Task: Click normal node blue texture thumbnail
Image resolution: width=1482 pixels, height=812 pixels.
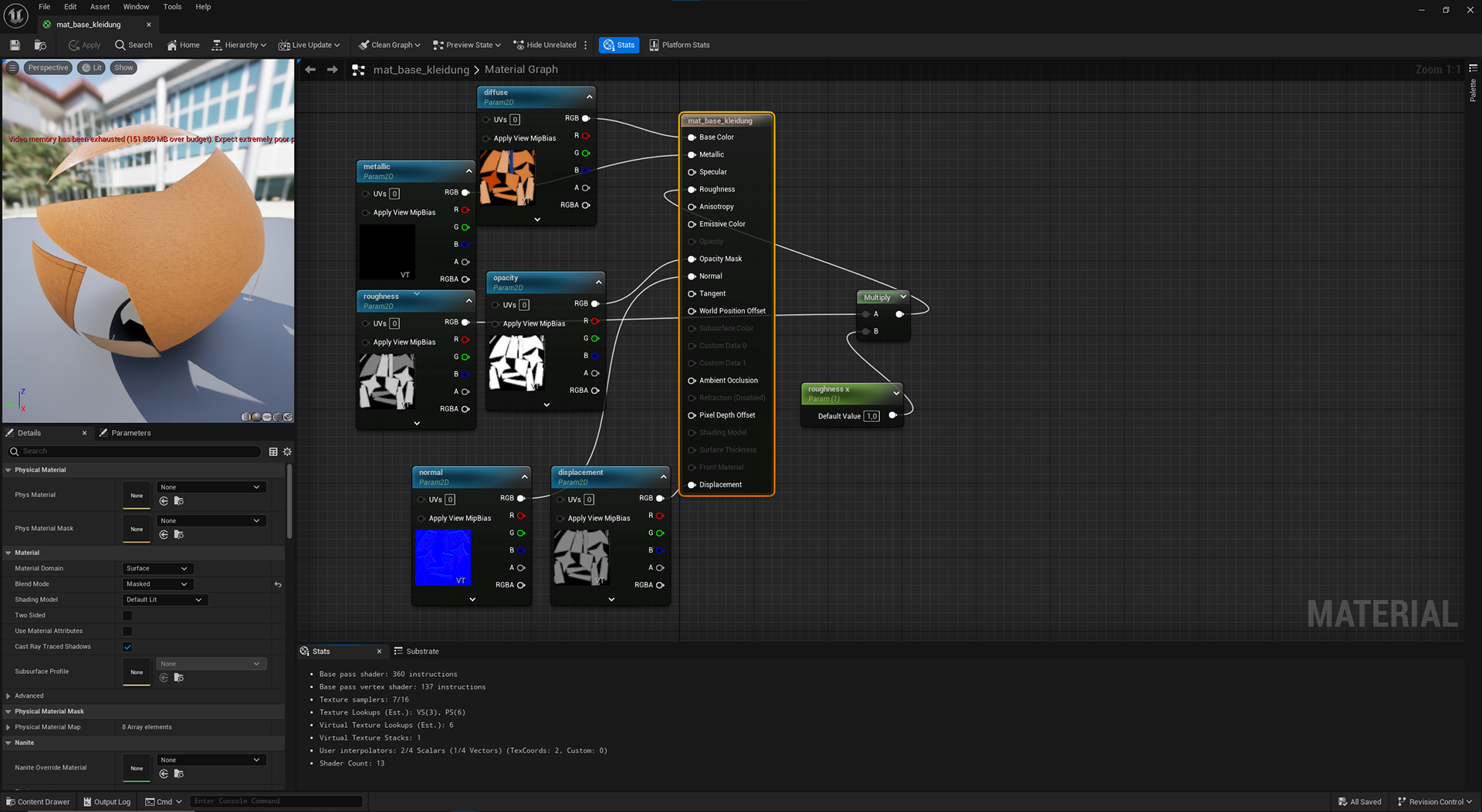Action: coord(442,557)
